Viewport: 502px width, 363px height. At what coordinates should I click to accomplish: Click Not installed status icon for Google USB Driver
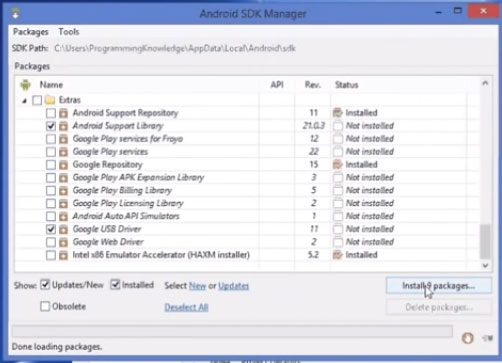coord(338,229)
